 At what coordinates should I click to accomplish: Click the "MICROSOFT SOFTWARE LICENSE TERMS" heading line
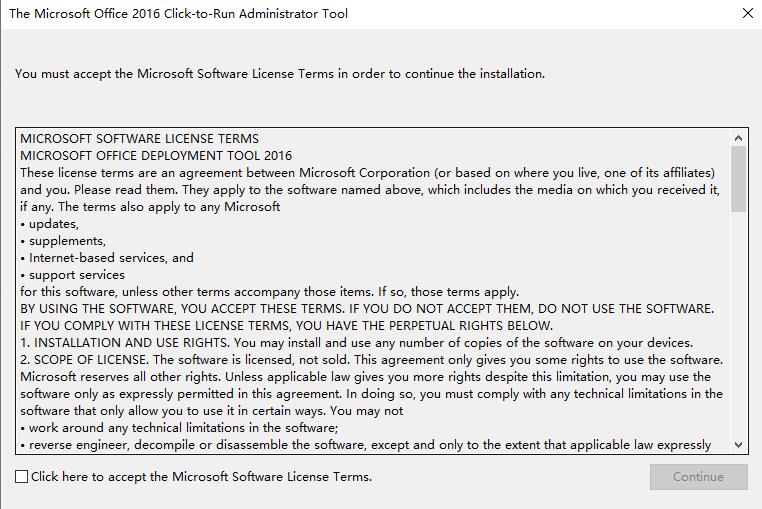(x=139, y=139)
